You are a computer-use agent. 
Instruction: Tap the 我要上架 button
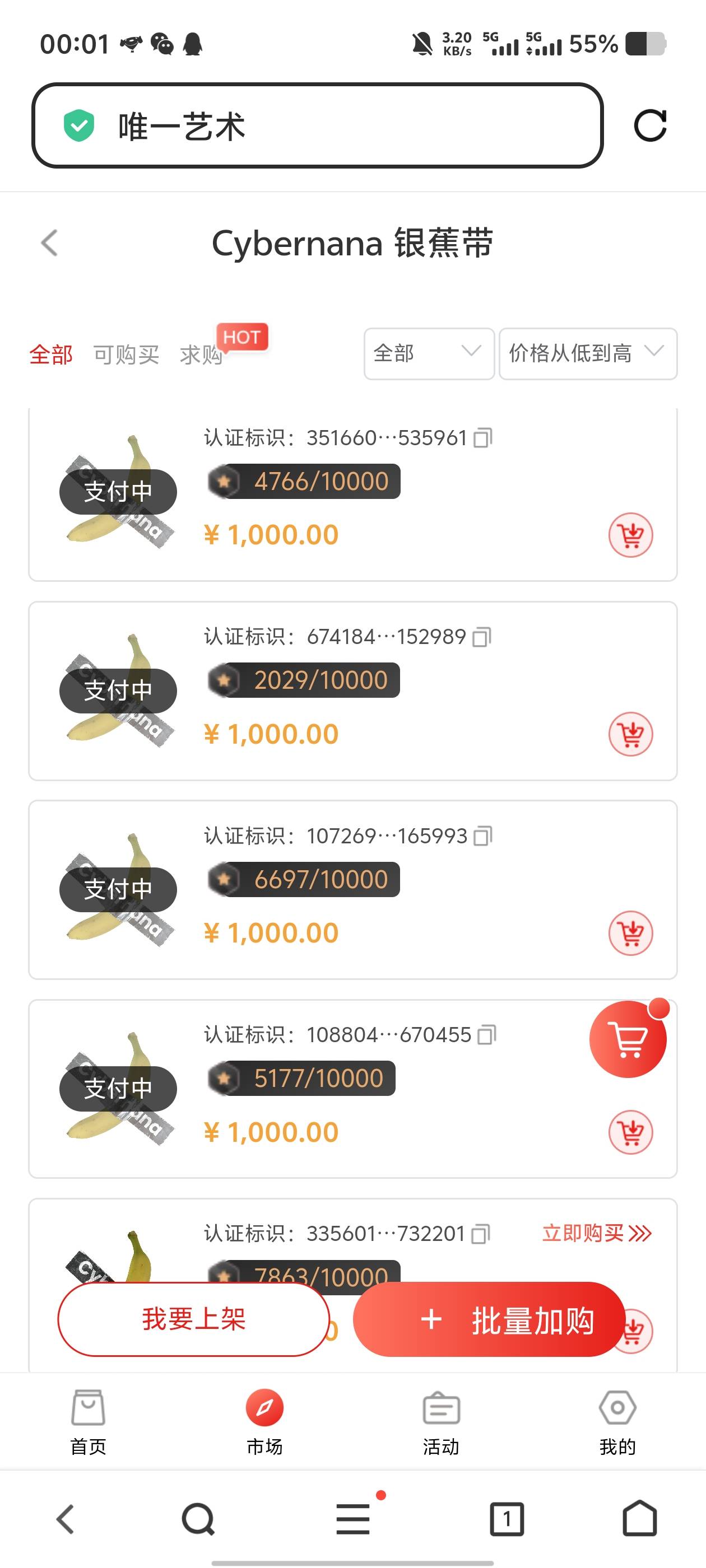(x=194, y=1319)
